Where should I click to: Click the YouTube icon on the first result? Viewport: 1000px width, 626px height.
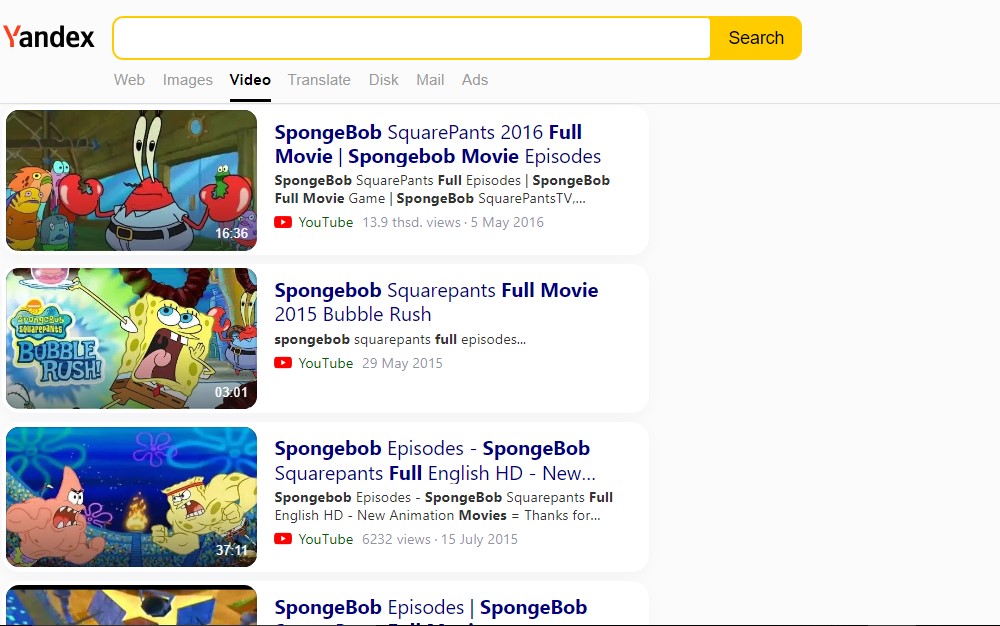(x=283, y=222)
